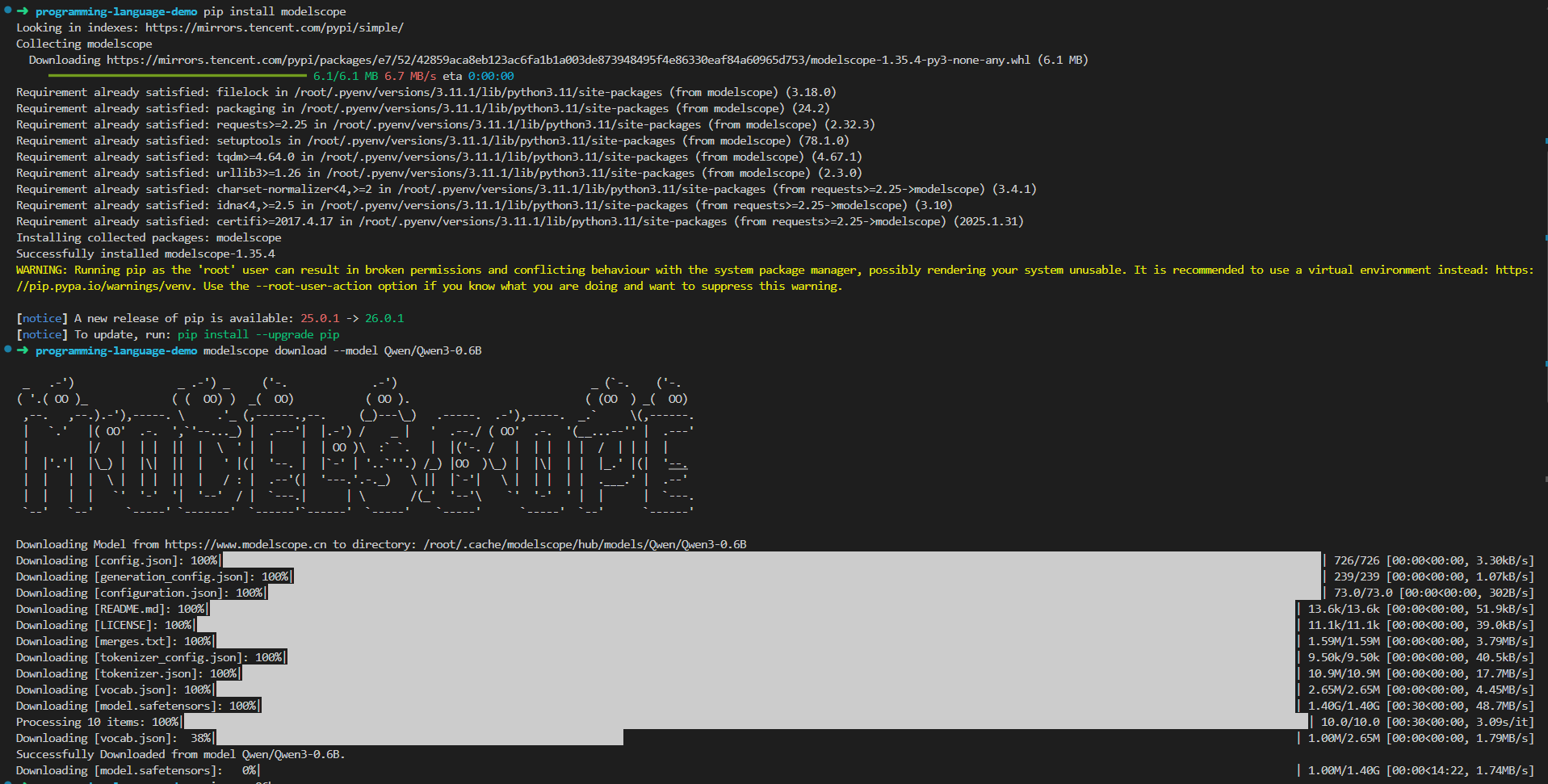The width and height of the screenshot is (1548, 784).
Task: Click the 726/726 transfer stats text
Action: click(x=1434, y=560)
